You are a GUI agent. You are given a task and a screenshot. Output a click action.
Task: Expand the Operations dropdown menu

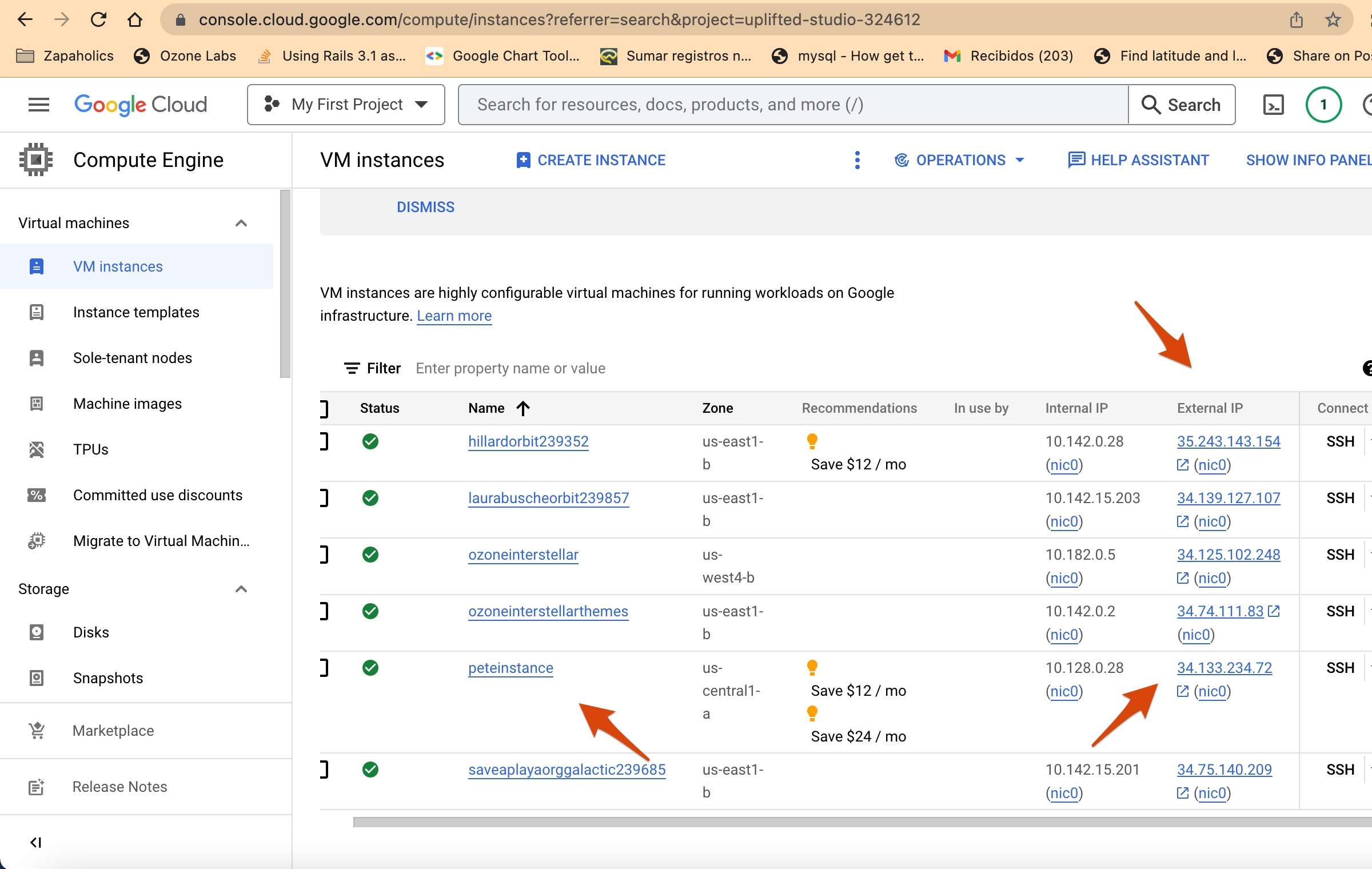tap(960, 160)
